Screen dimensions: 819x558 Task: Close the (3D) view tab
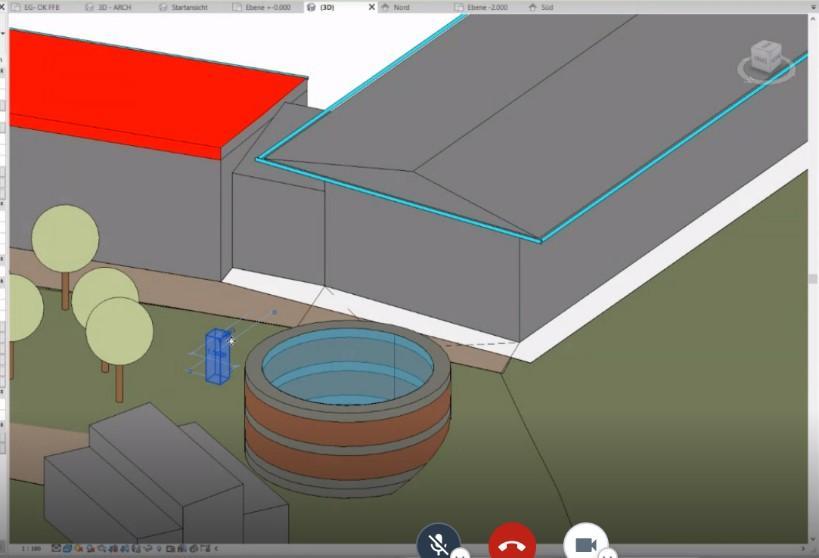pos(371,7)
